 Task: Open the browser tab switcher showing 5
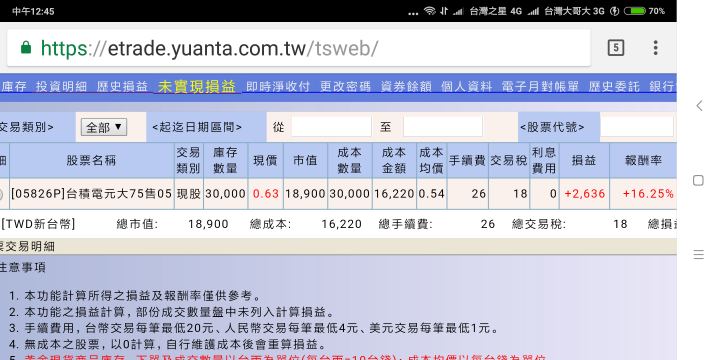coord(615,47)
